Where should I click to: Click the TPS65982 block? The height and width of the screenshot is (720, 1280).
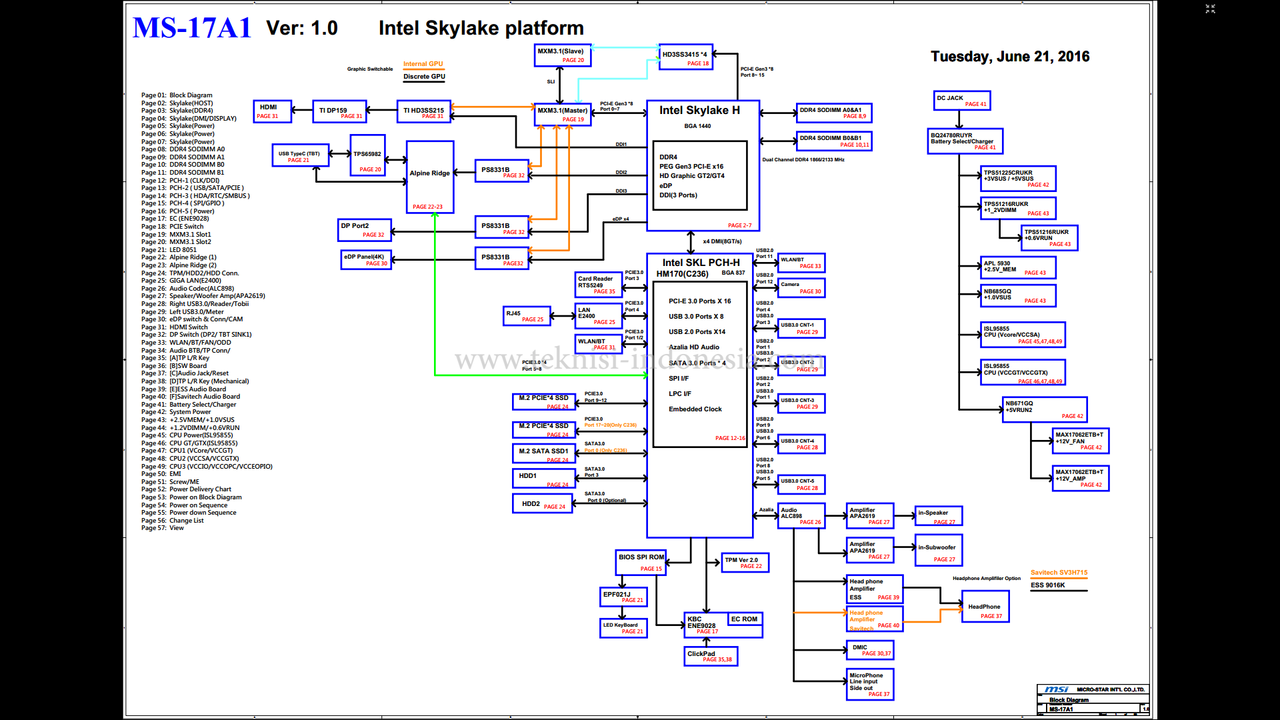tap(367, 156)
